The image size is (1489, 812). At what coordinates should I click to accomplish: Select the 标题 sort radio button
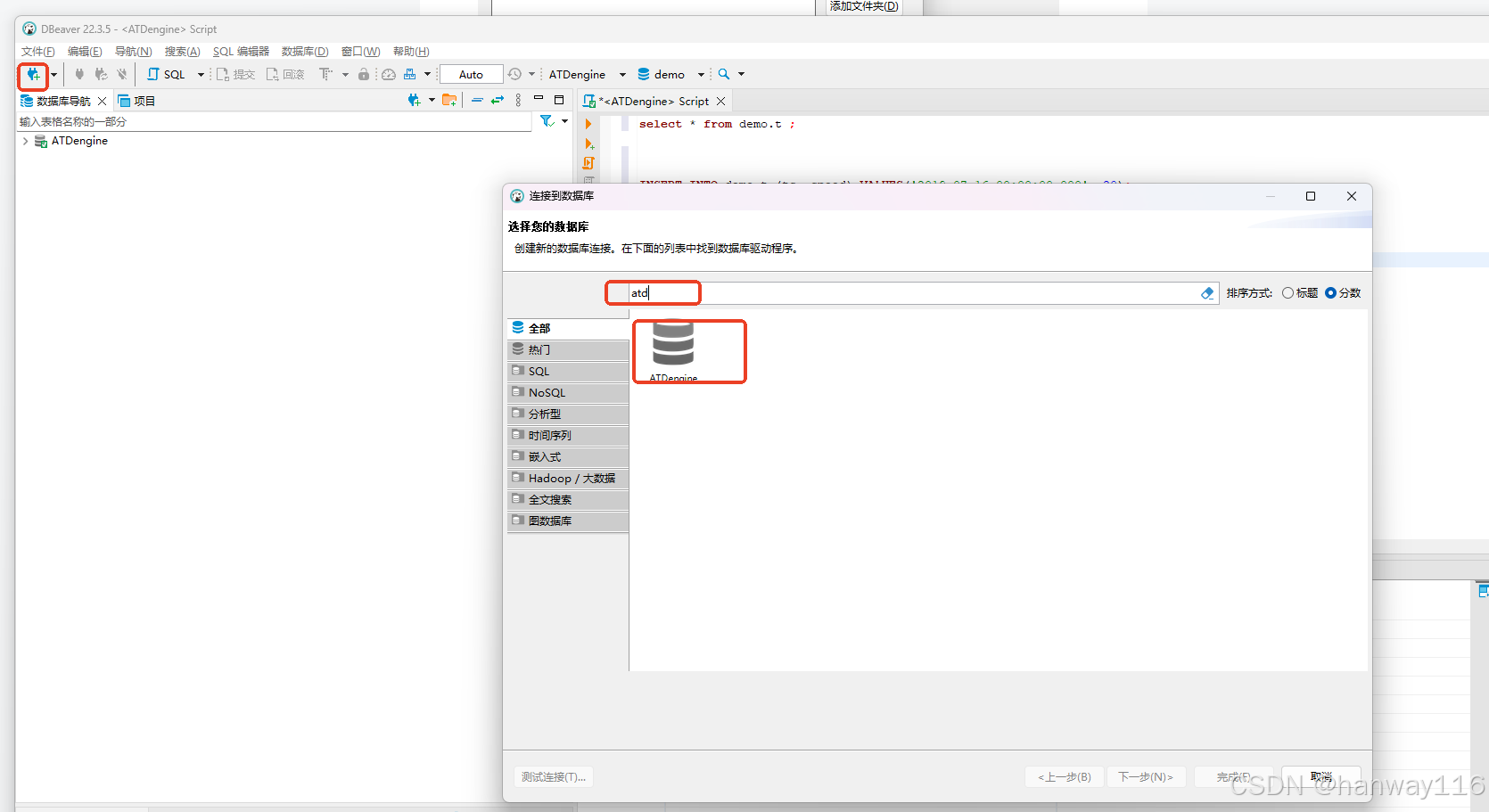tap(1287, 293)
